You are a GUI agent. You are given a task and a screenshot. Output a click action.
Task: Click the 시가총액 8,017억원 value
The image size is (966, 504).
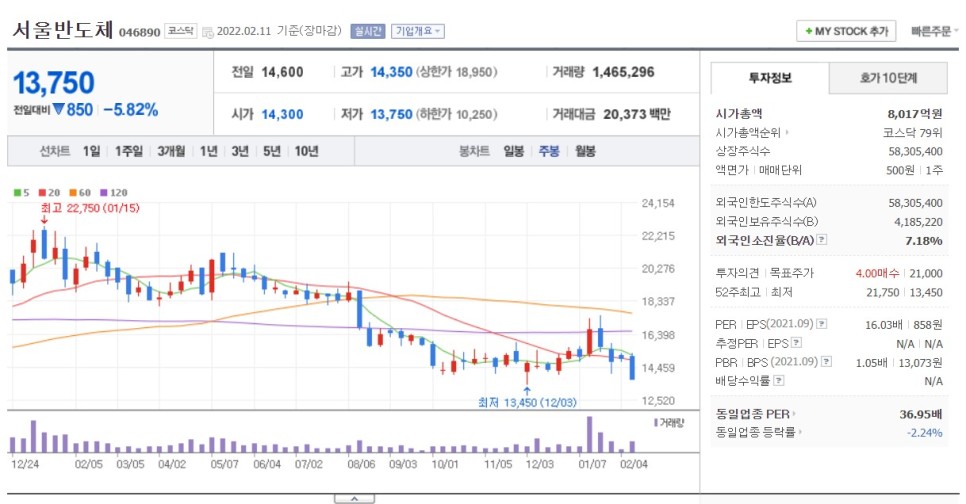click(915, 113)
